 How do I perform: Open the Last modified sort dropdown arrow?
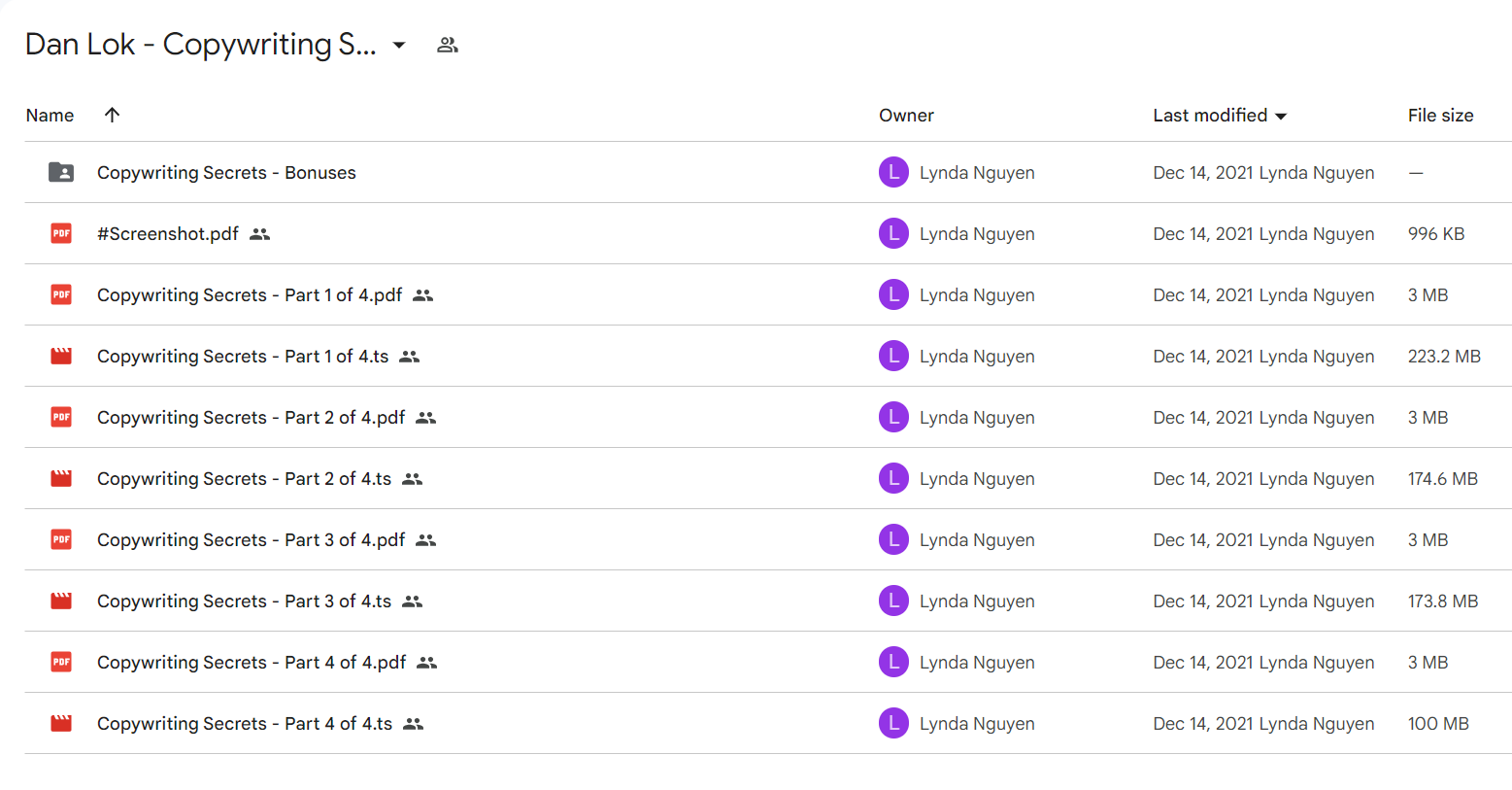1281,116
